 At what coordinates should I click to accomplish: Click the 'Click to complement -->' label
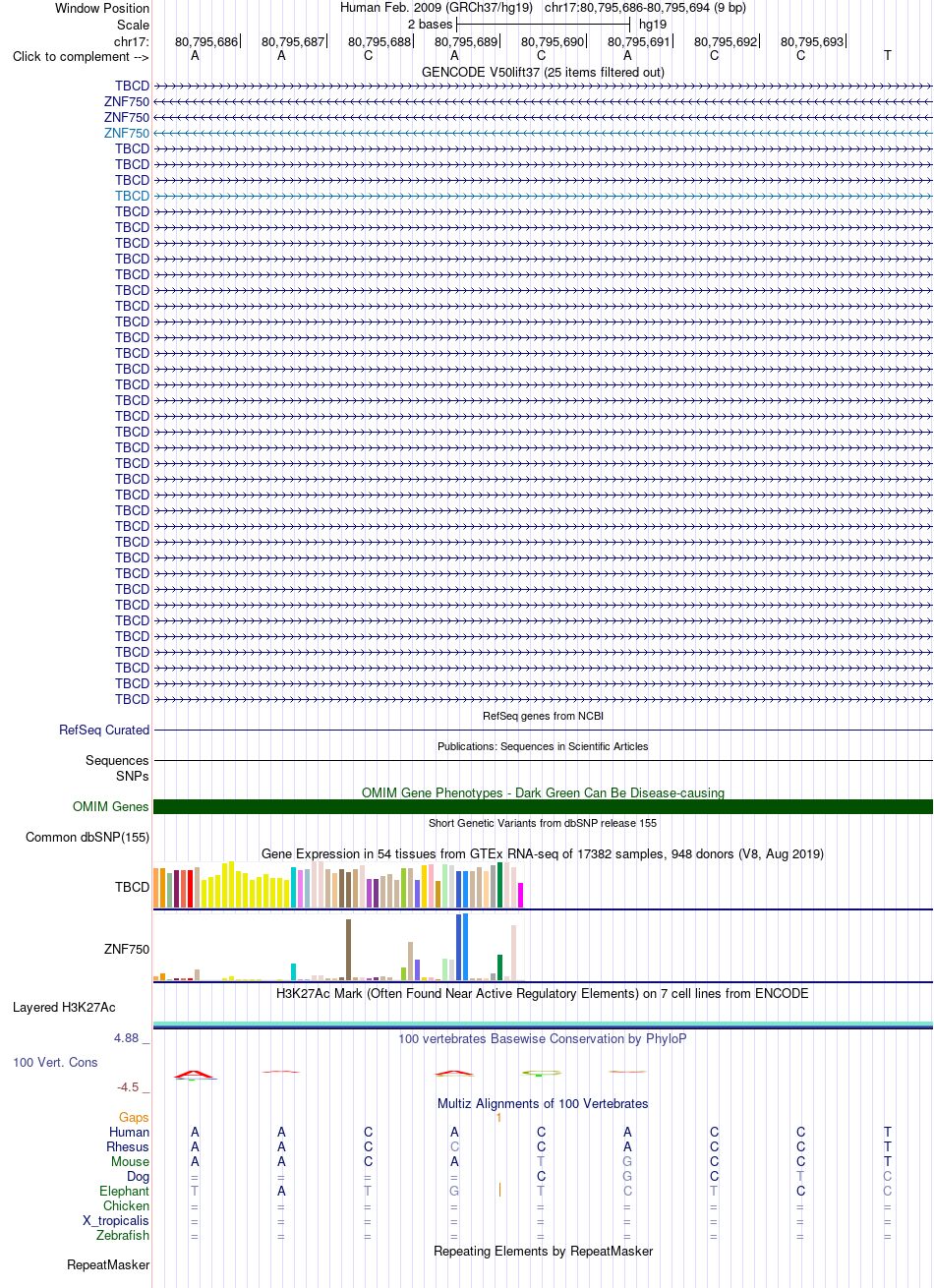[81, 56]
